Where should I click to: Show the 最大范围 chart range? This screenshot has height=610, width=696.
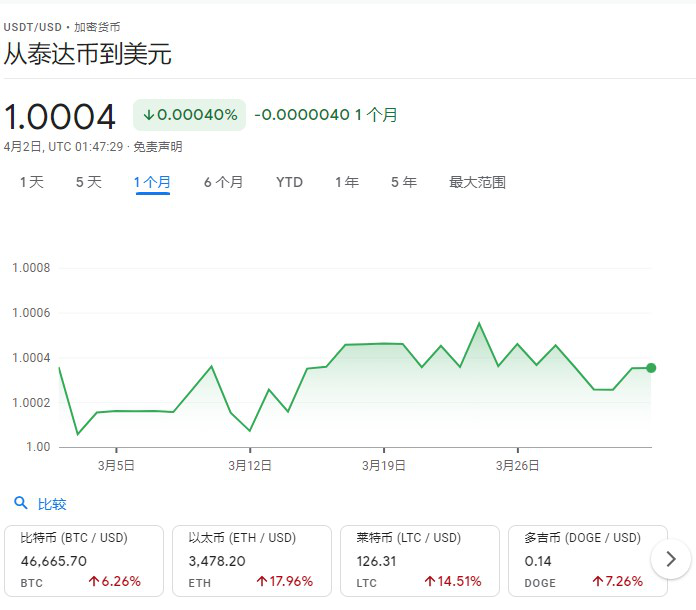click(477, 182)
